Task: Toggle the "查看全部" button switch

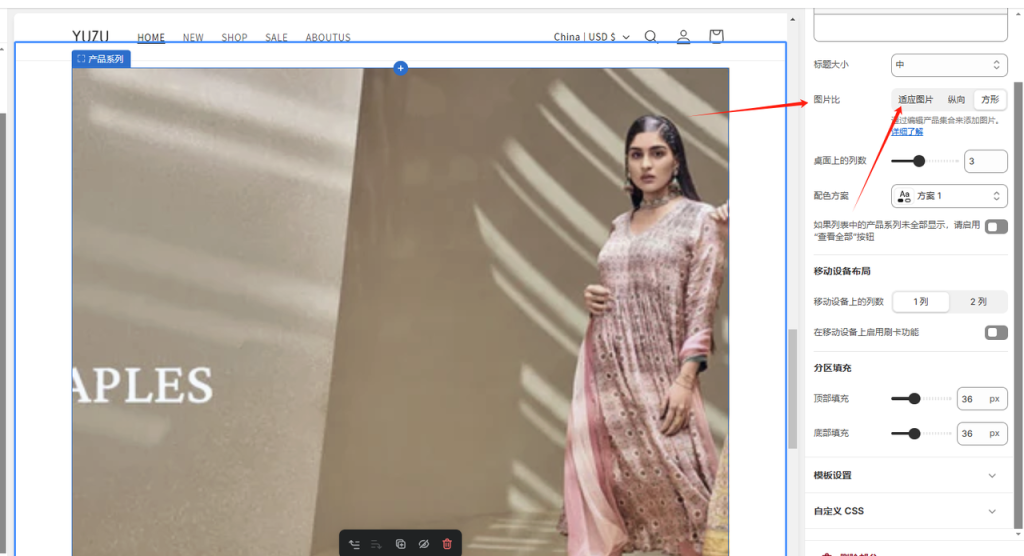Action: [996, 227]
